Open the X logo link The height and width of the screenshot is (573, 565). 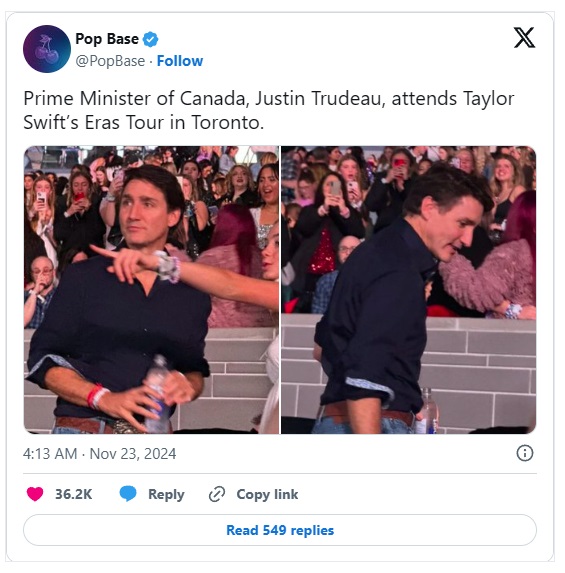(x=524, y=37)
